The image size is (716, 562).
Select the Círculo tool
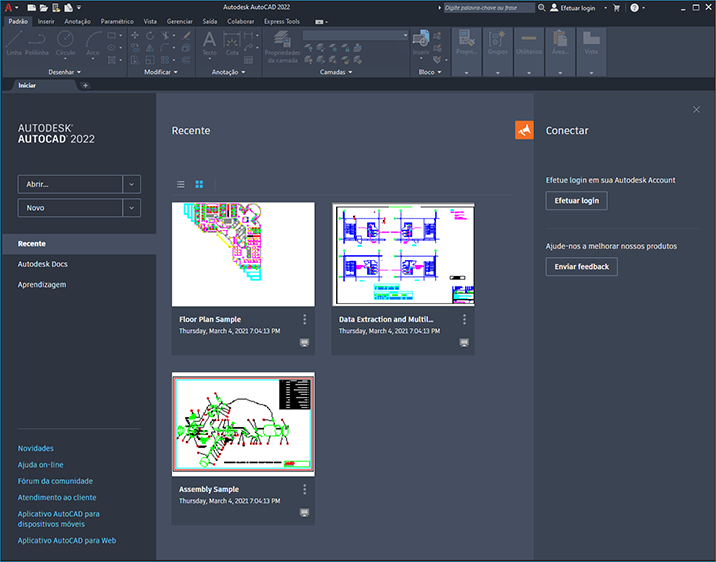(65, 45)
